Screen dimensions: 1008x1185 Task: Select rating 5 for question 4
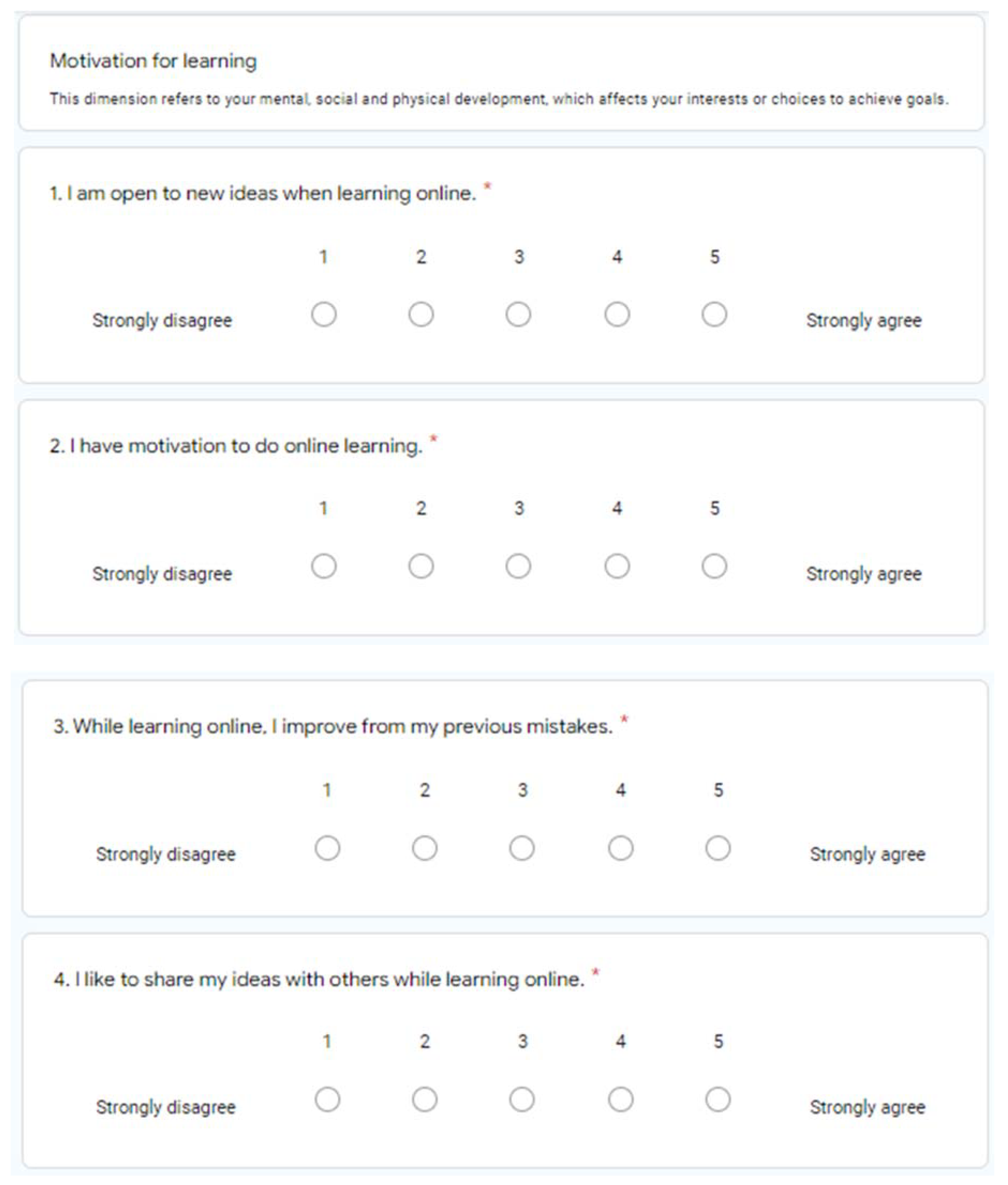point(717,1099)
